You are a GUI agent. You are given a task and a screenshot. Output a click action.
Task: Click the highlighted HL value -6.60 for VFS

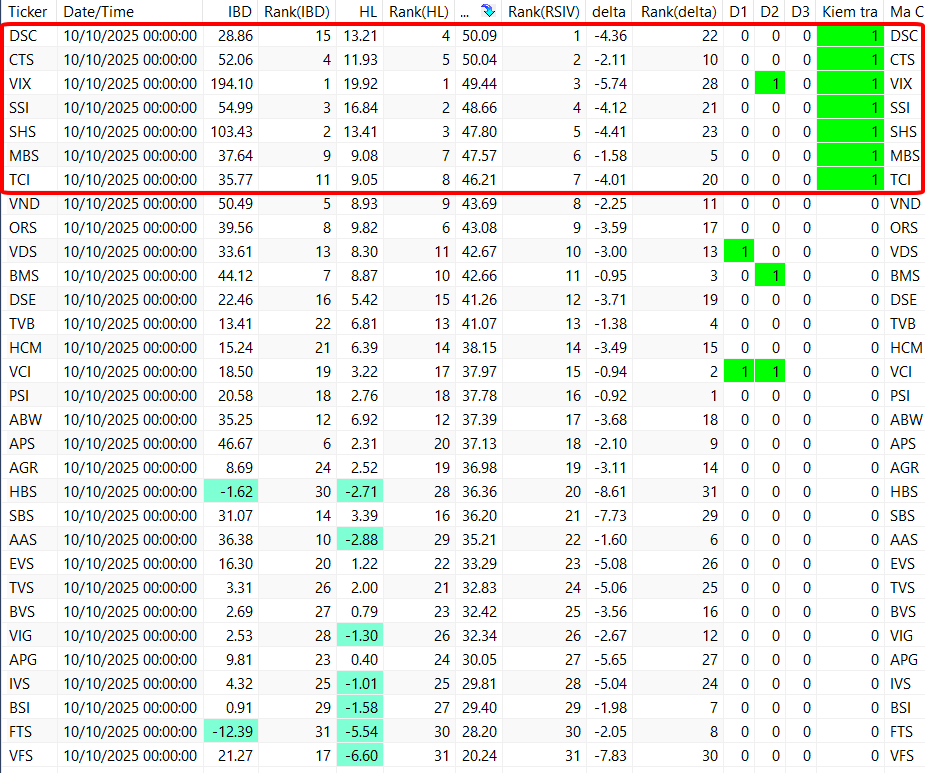[x=360, y=756]
